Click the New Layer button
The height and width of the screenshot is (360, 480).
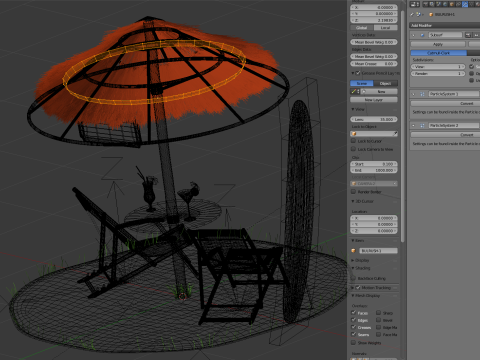pos(374,100)
